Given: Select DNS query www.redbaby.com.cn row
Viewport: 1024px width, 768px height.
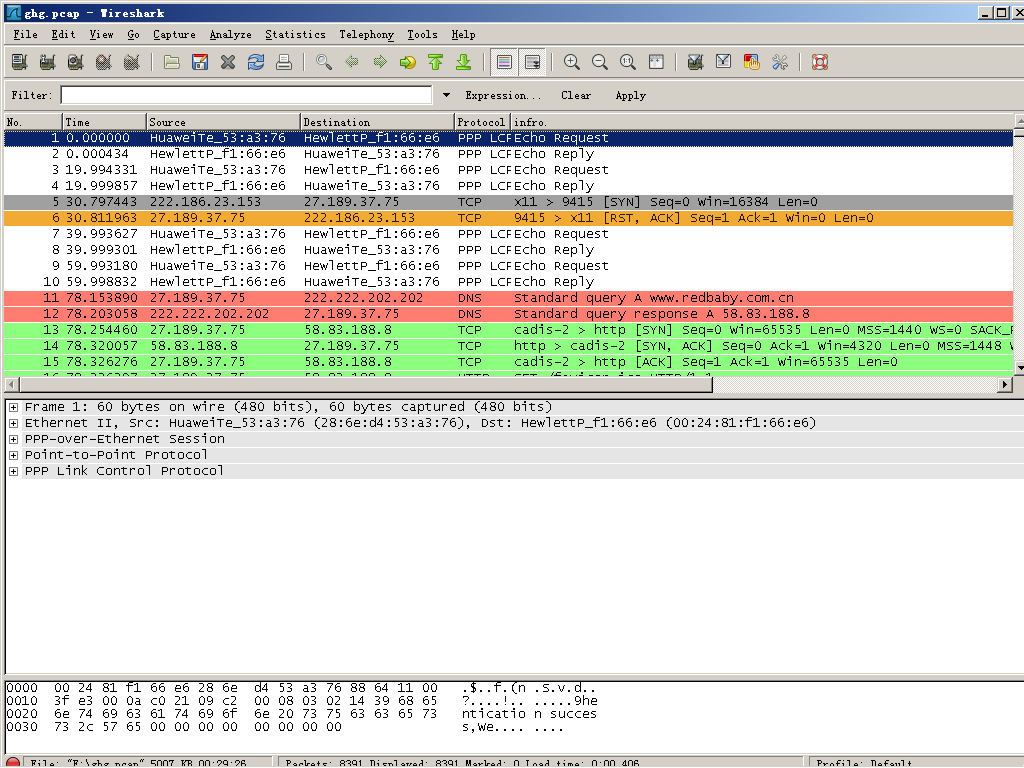Looking at the screenshot, I should tap(509, 298).
